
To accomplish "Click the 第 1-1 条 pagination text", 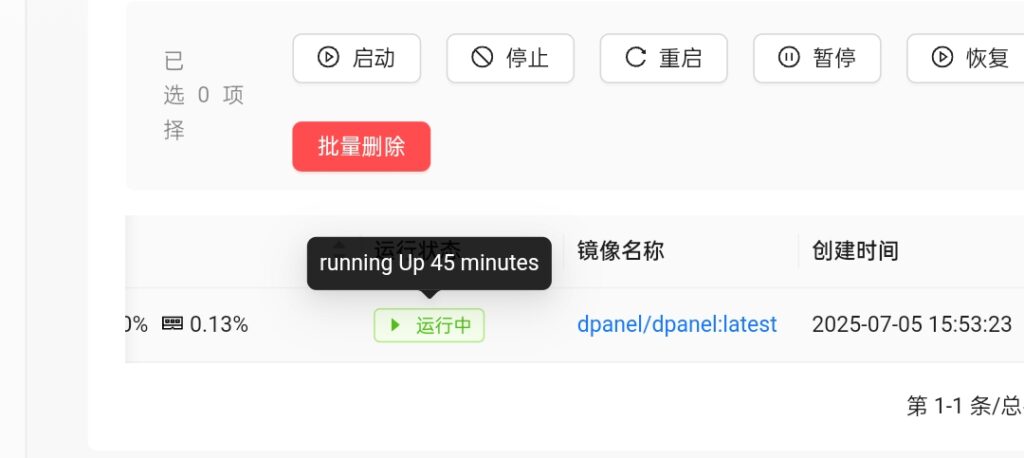I will click(x=938, y=406).
